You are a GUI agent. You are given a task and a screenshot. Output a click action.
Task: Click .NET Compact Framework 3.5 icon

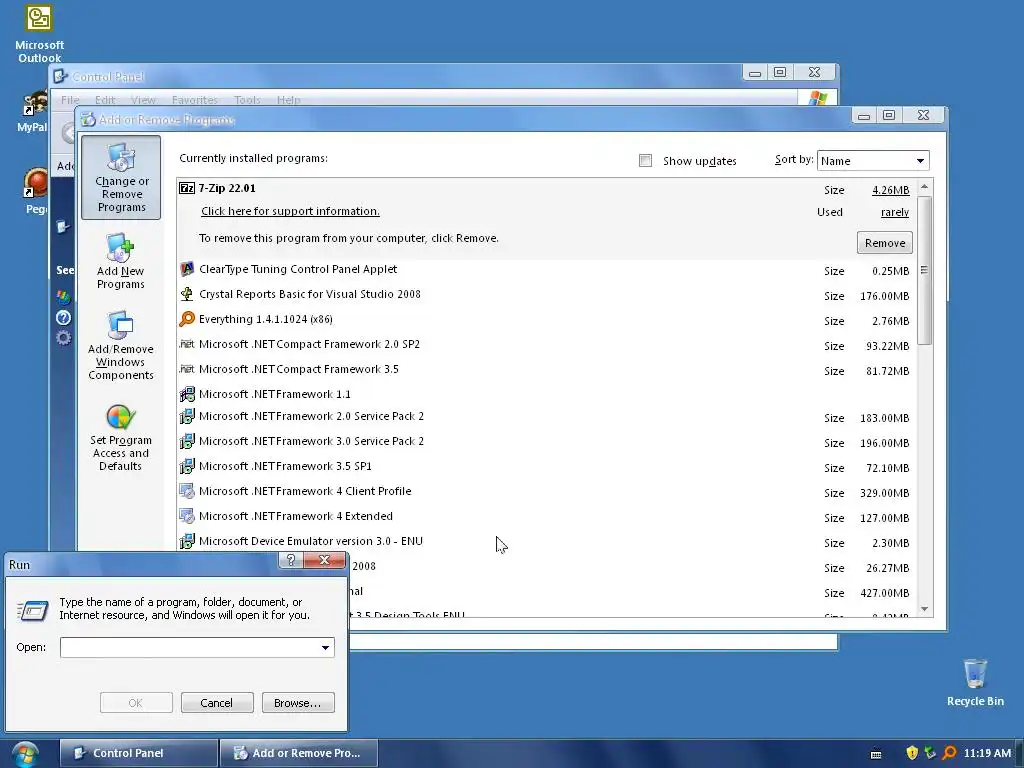pos(187,369)
